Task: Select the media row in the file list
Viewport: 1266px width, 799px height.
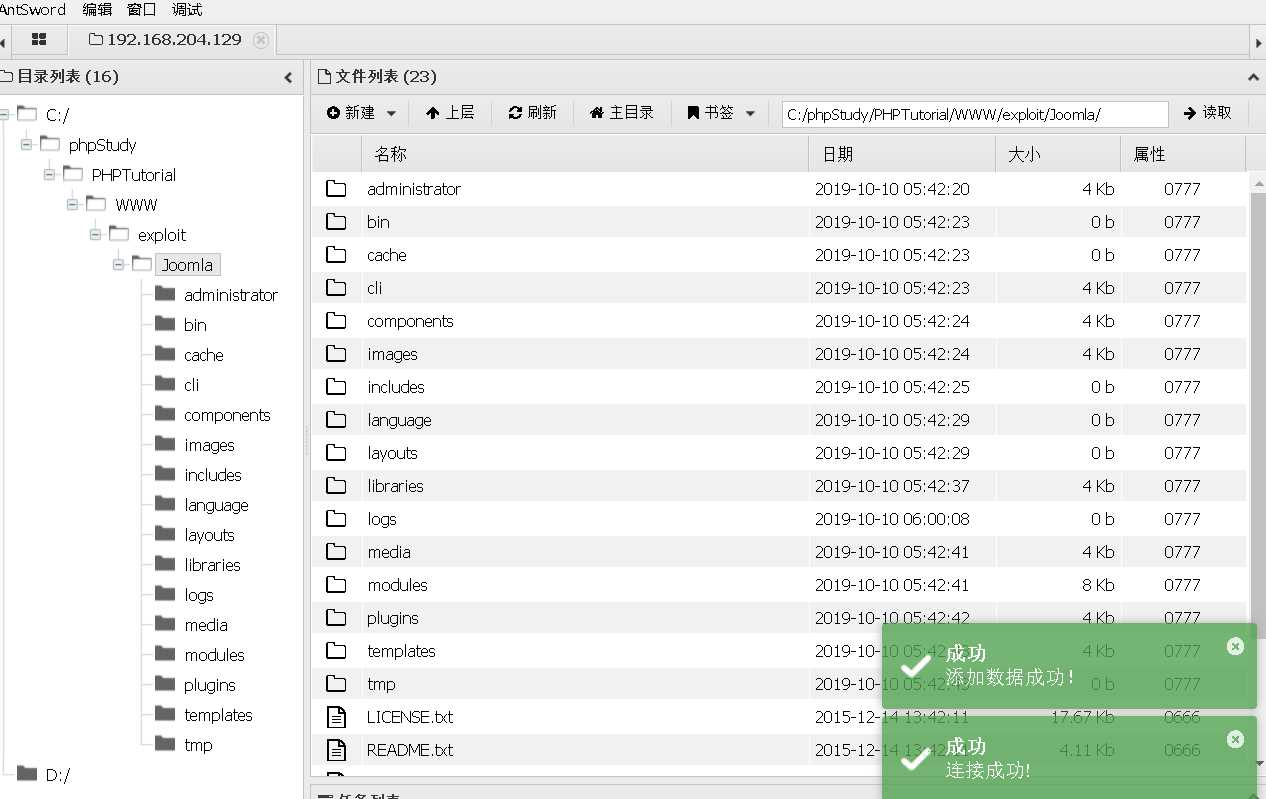Action: click(x=780, y=552)
